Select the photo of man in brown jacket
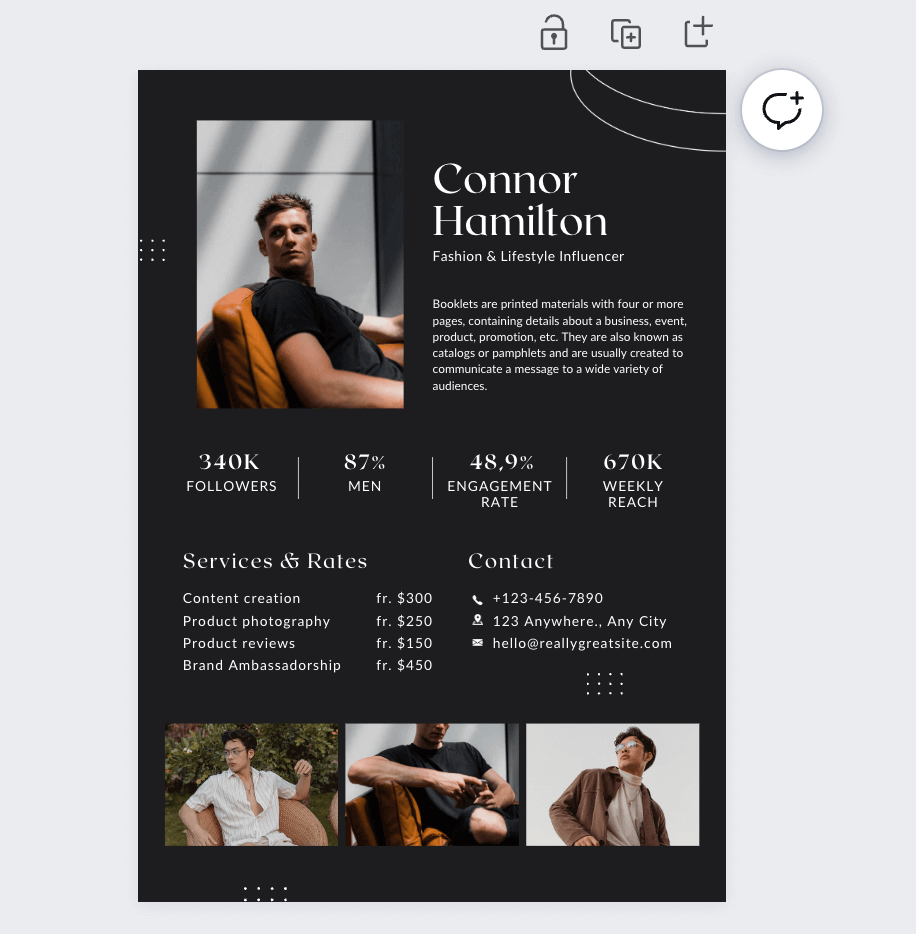 pyautogui.click(x=612, y=784)
